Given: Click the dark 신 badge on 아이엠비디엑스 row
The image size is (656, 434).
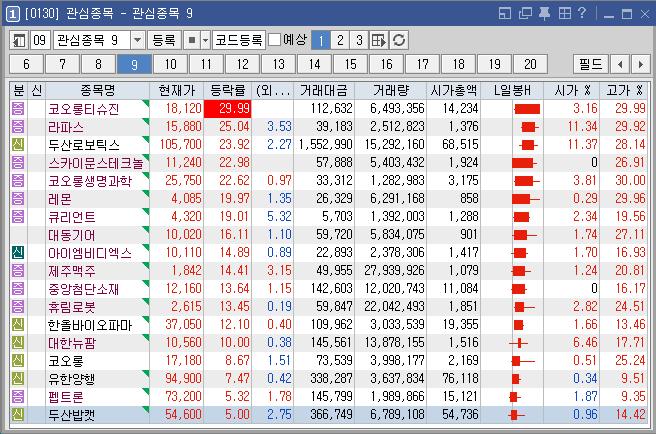Looking at the screenshot, I should click(18, 252).
